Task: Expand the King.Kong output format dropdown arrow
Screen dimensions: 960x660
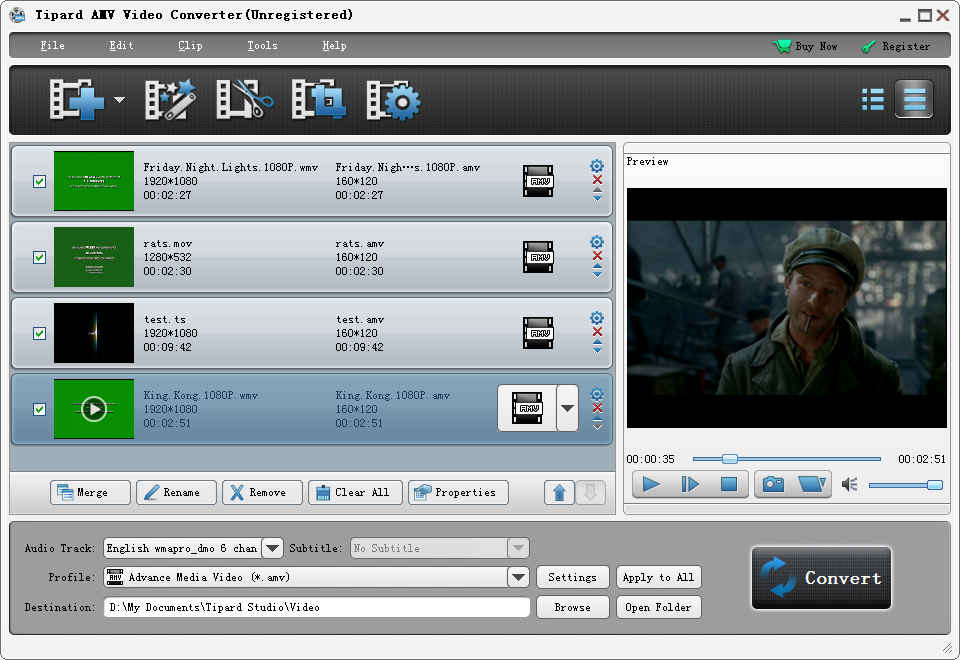Action: click(567, 408)
